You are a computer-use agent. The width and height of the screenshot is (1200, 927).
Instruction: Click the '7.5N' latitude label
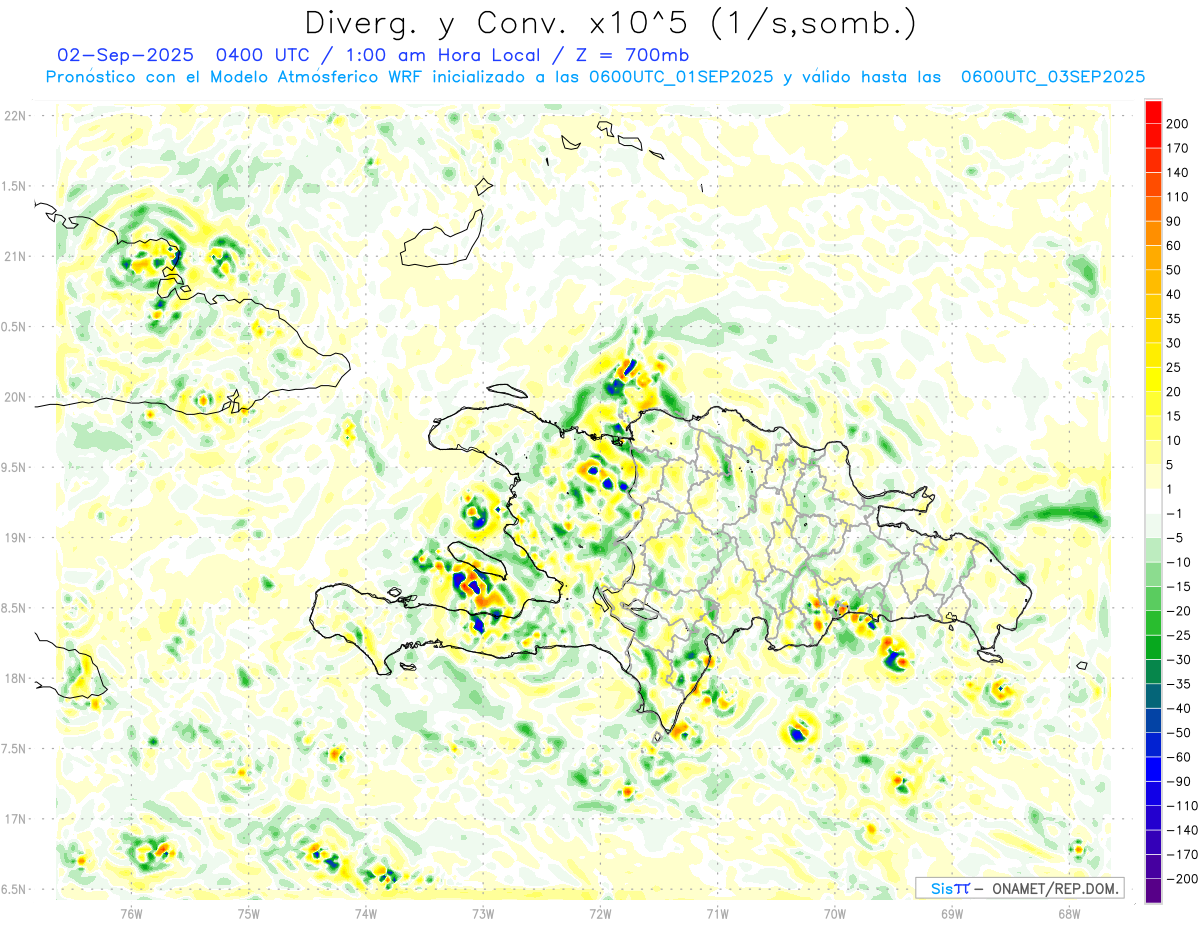[13, 749]
